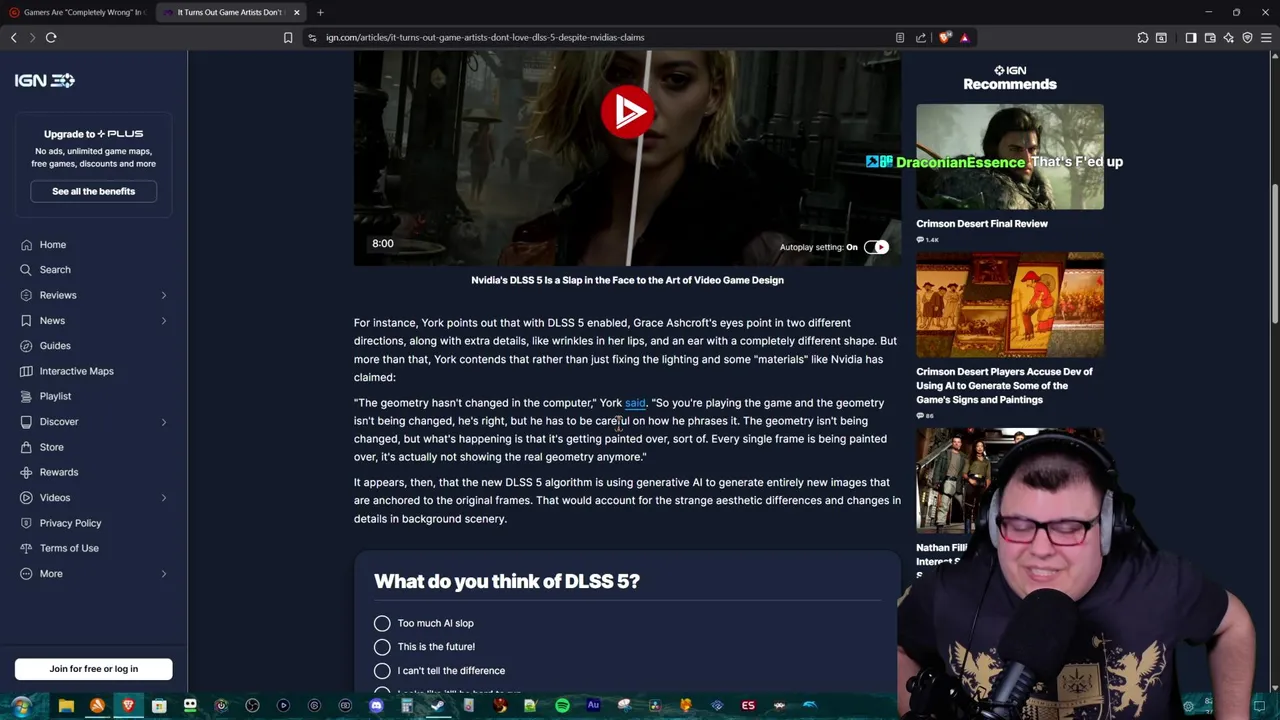This screenshot has width=1280, height=720.
Task: Open Leo AI sparkle icon
Action: pyautogui.click(x=1229, y=37)
